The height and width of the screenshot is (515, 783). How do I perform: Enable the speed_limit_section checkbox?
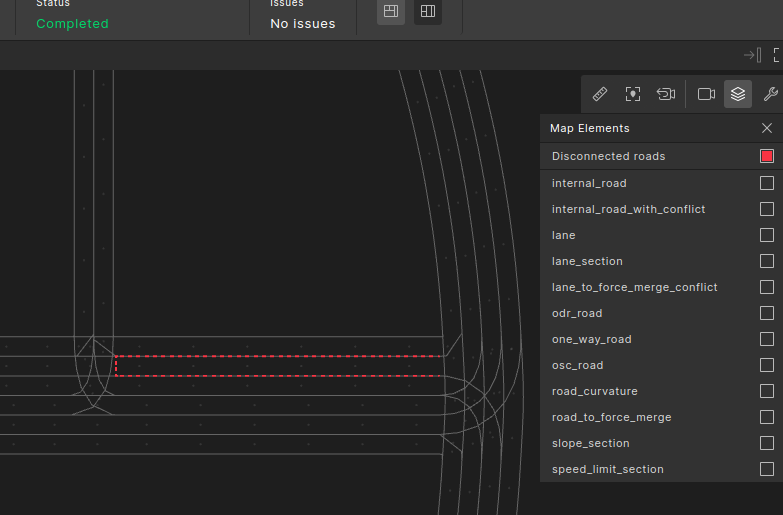pos(767,469)
